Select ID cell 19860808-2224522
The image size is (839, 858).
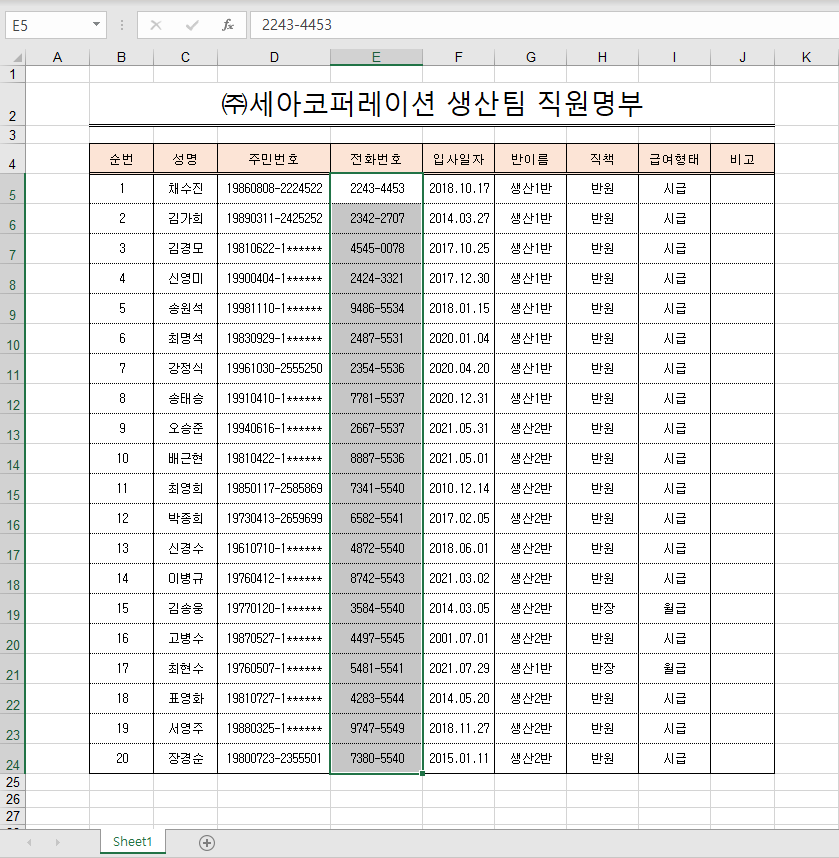(274, 189)
